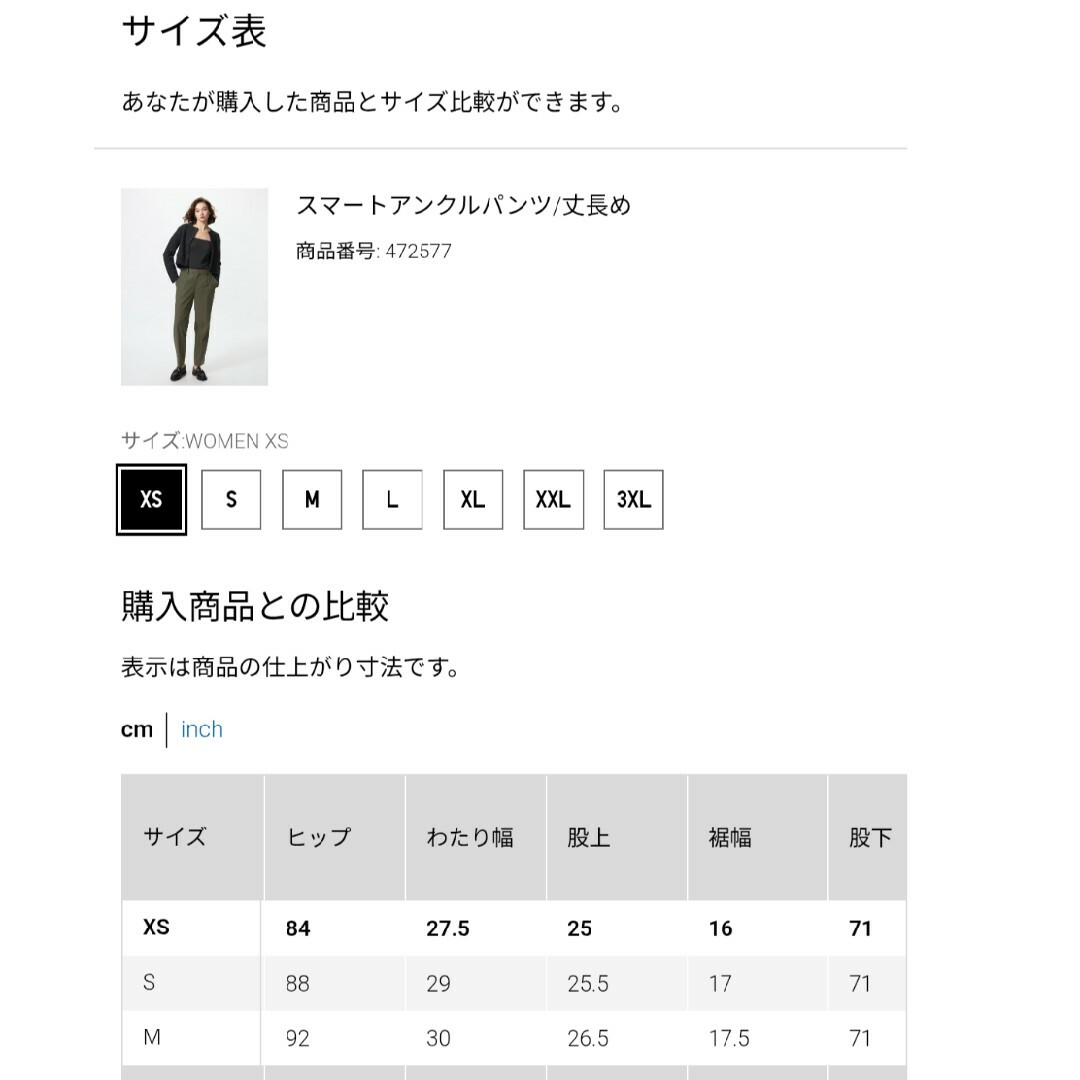This screenshot has height=1080, width=1080.
Task: Pick the 3XL size option
Action: click(x=634, y=499)
